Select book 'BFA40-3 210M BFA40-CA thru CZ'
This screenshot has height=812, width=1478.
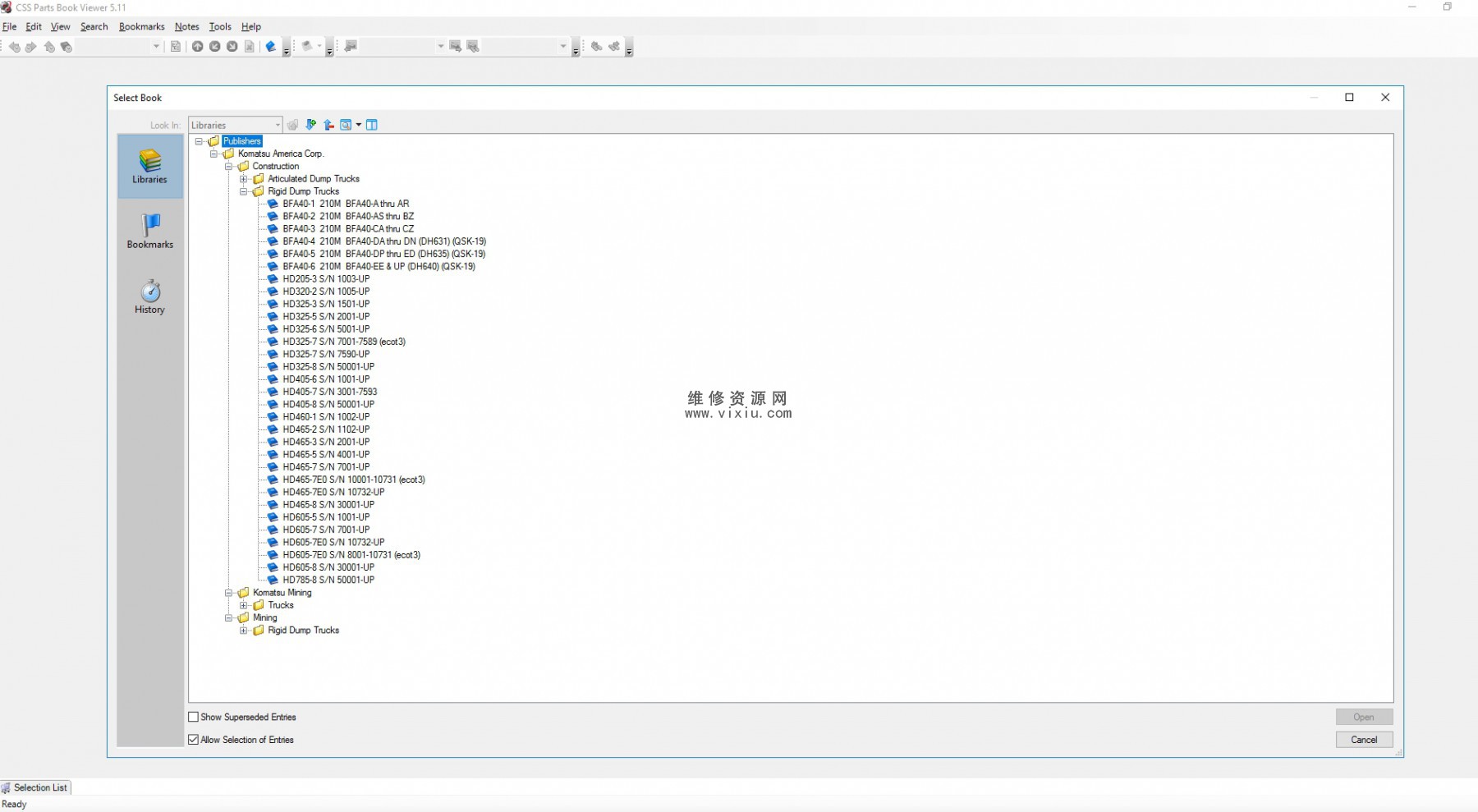348,229
